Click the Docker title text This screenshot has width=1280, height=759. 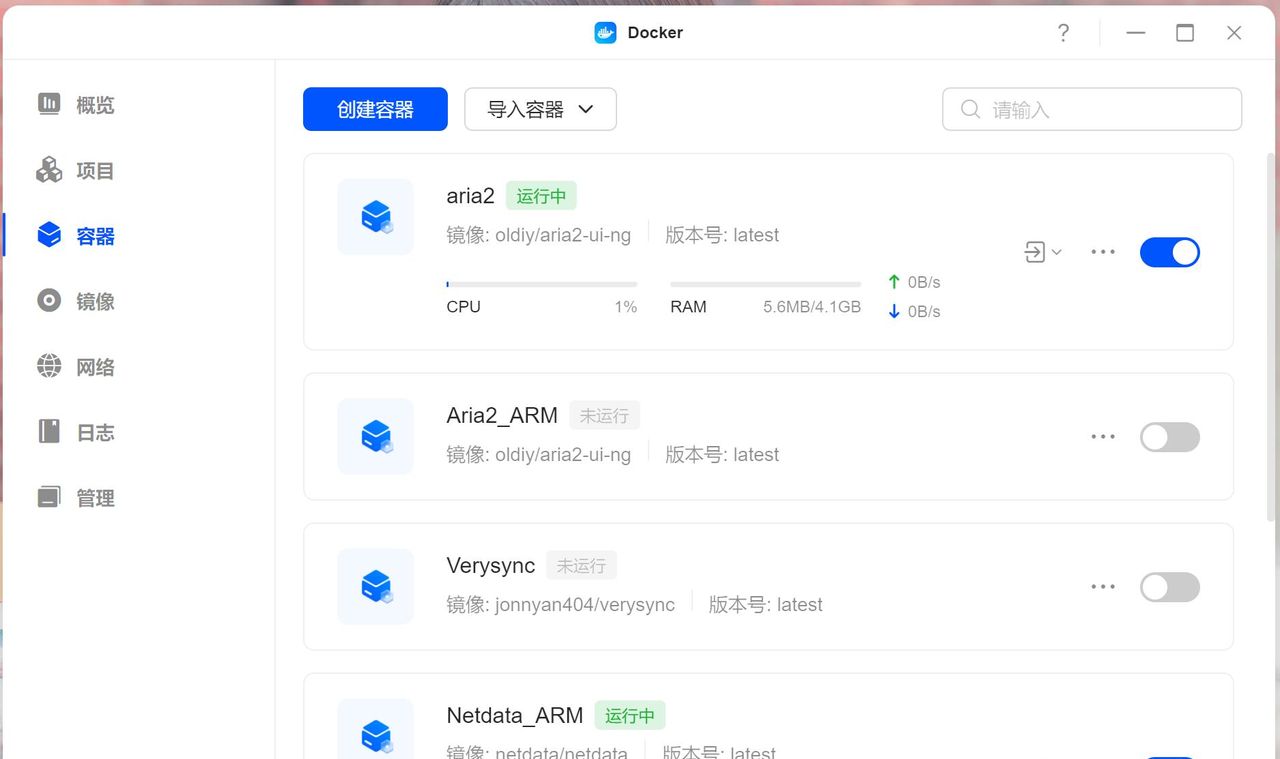pyautogui.click(x=655, y=33)
